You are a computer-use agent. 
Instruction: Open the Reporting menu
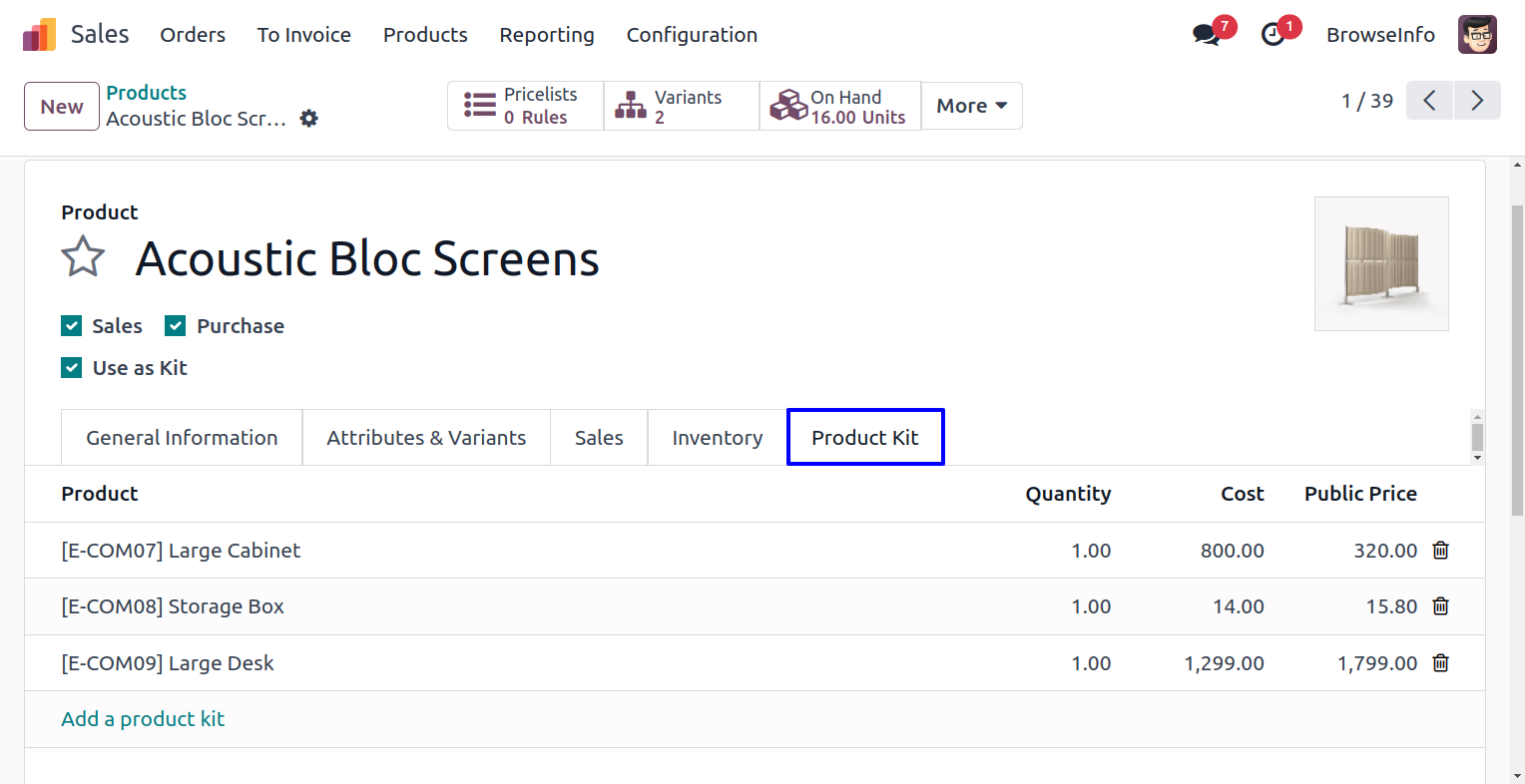tap(546, 35)
